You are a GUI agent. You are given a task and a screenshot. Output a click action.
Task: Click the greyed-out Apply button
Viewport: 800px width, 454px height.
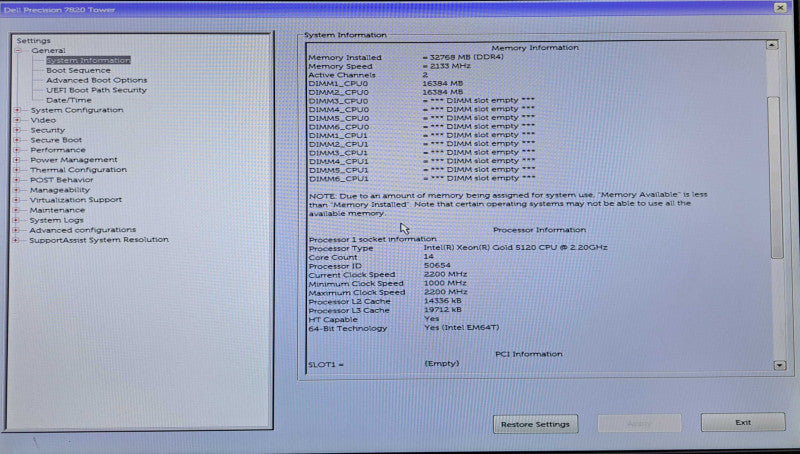pyautogui.click(x=639, y=423)
